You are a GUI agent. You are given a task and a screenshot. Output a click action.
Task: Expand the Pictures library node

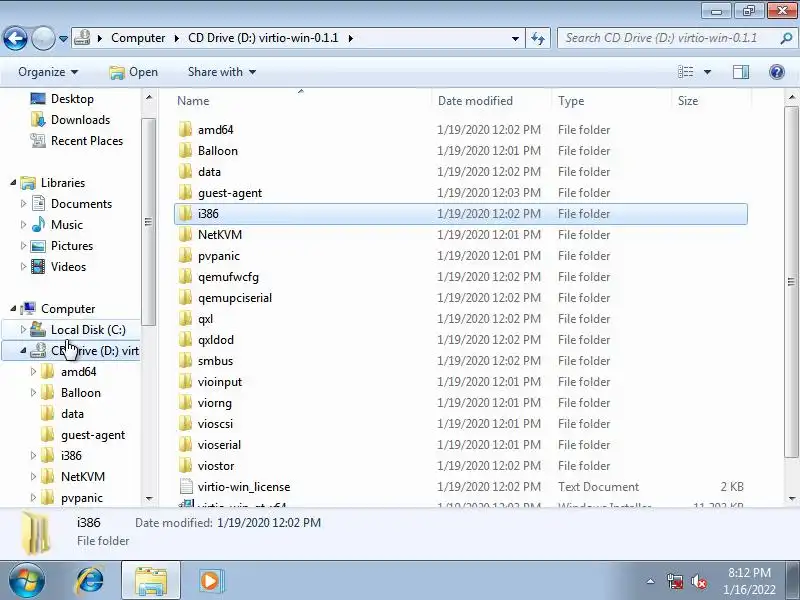23,245
